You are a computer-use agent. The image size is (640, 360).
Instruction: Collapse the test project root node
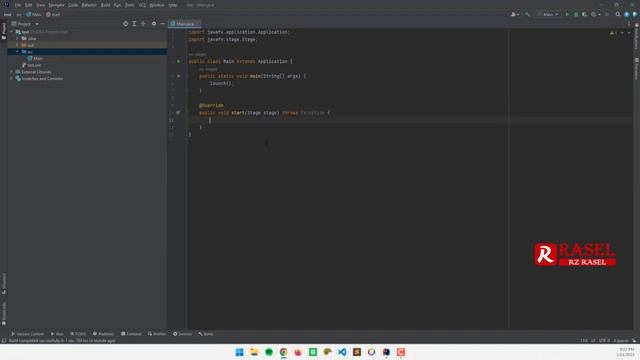(x=11, y=32)
